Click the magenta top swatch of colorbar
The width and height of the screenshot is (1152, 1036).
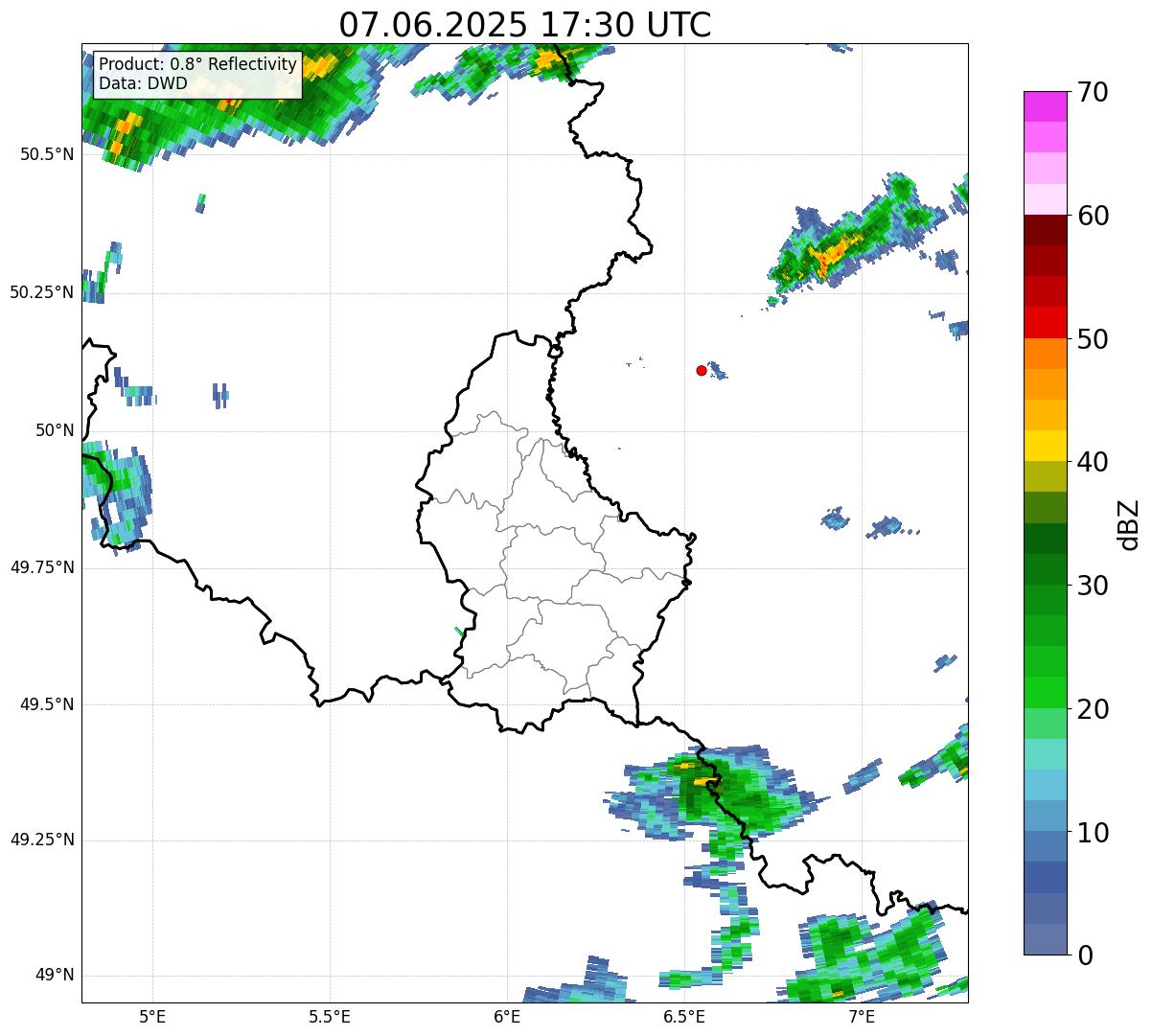coord(1045,106)
